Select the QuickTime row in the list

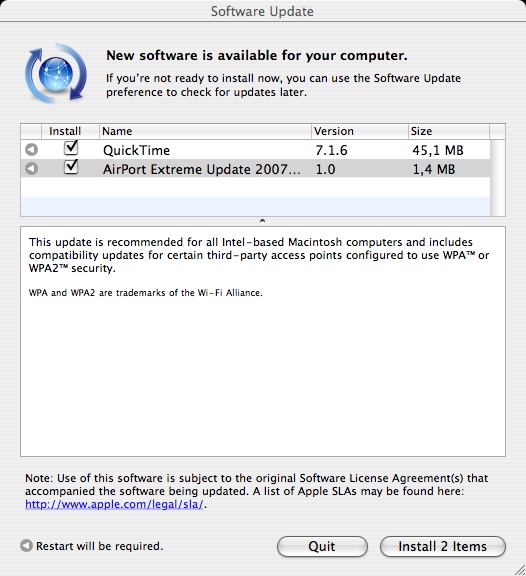click(x=255, y=150)
